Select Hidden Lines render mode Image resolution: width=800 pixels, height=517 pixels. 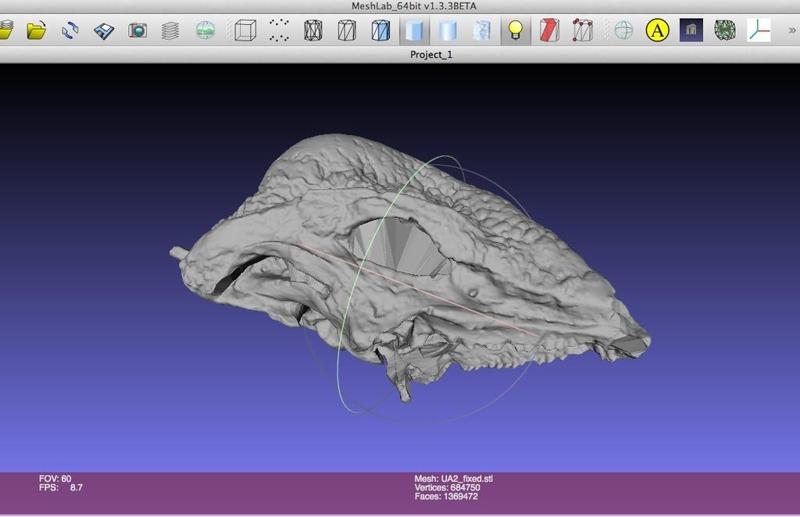(347, 31)
